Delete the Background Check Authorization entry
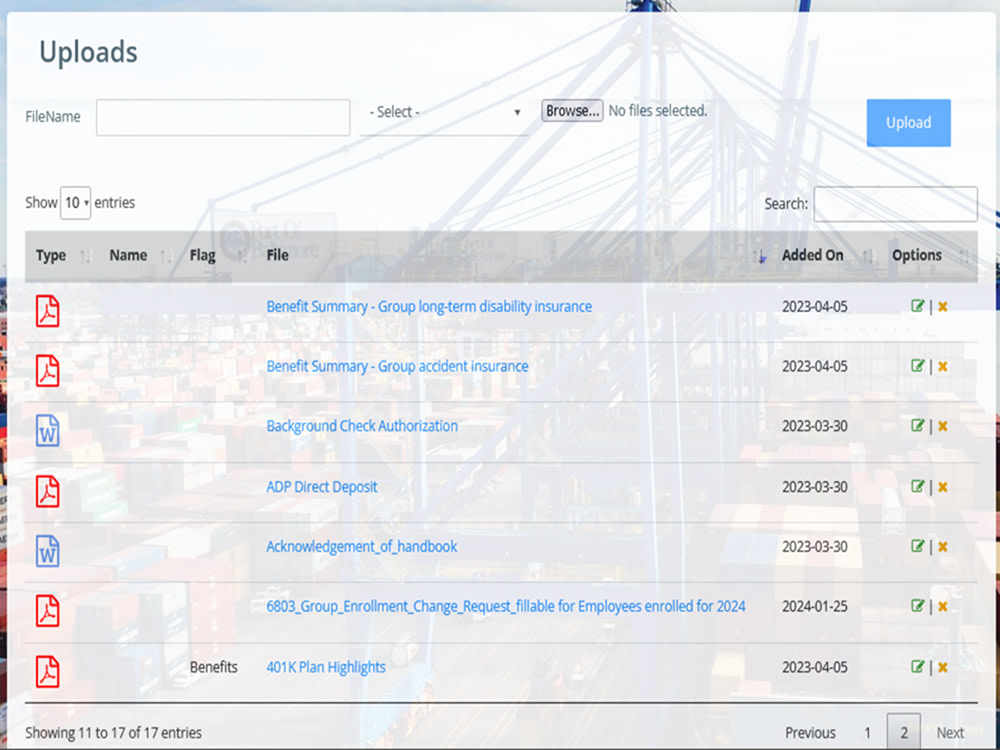Screen dimensions: 1000x750 (x=943, y=426)
